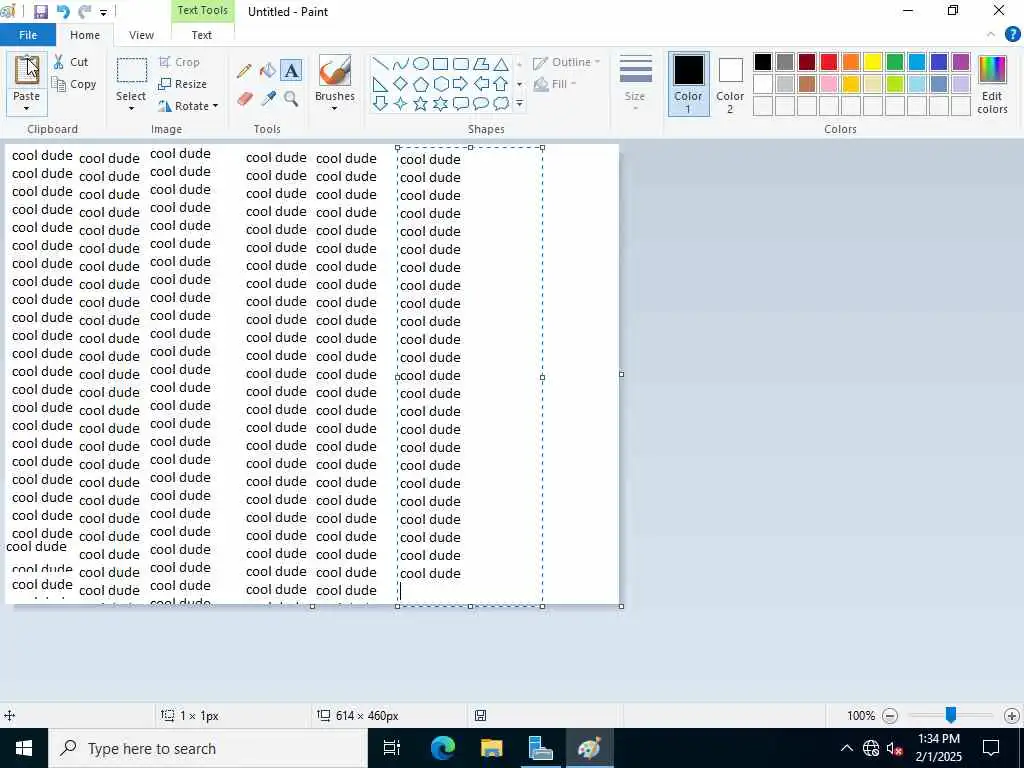1024x768 pixels.
Task: Choose the Rectangle shape
Action: pyautogui.click(x=441, y=63)
